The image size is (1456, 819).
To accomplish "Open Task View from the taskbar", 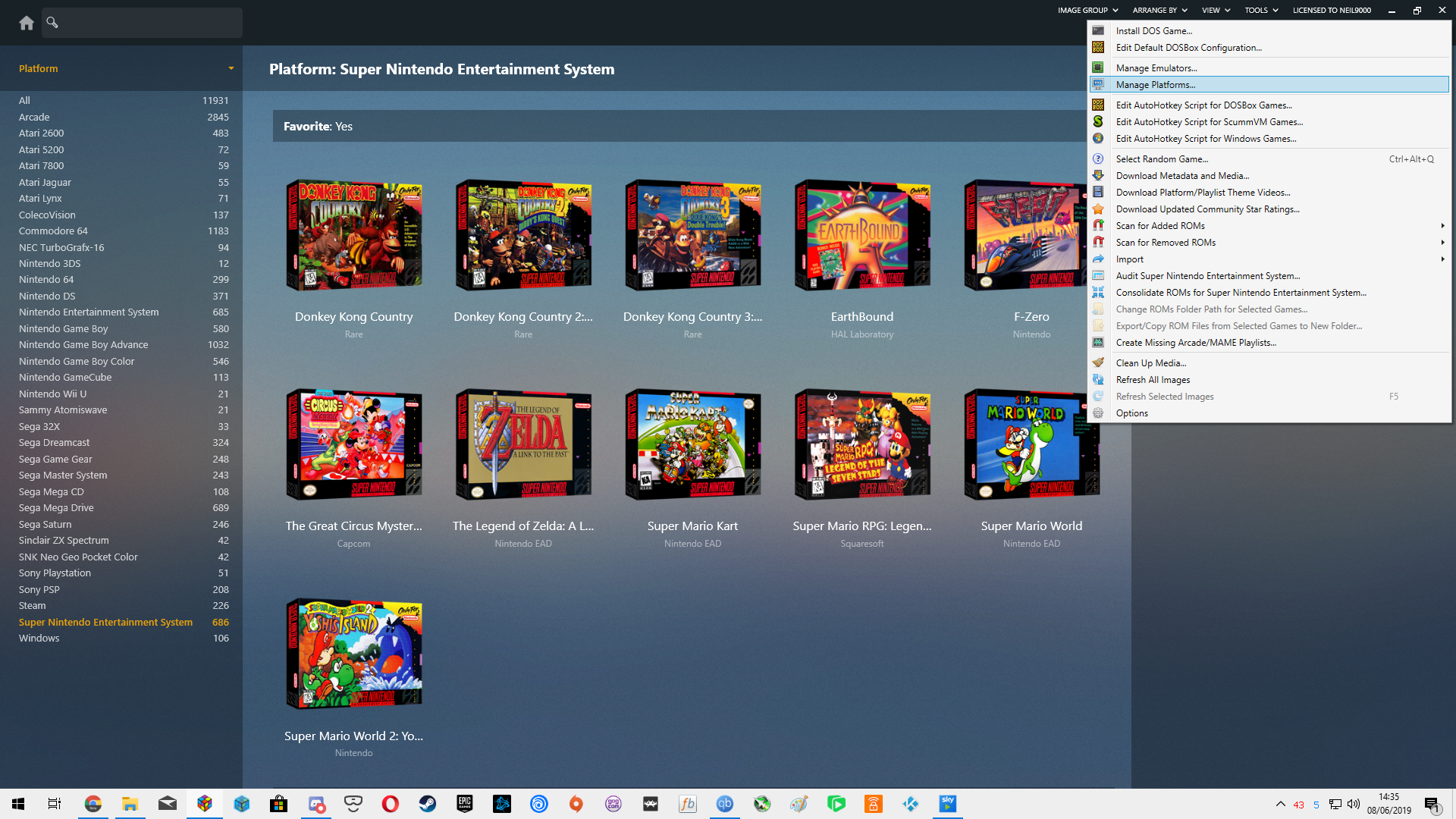I will tap(55, 804).
